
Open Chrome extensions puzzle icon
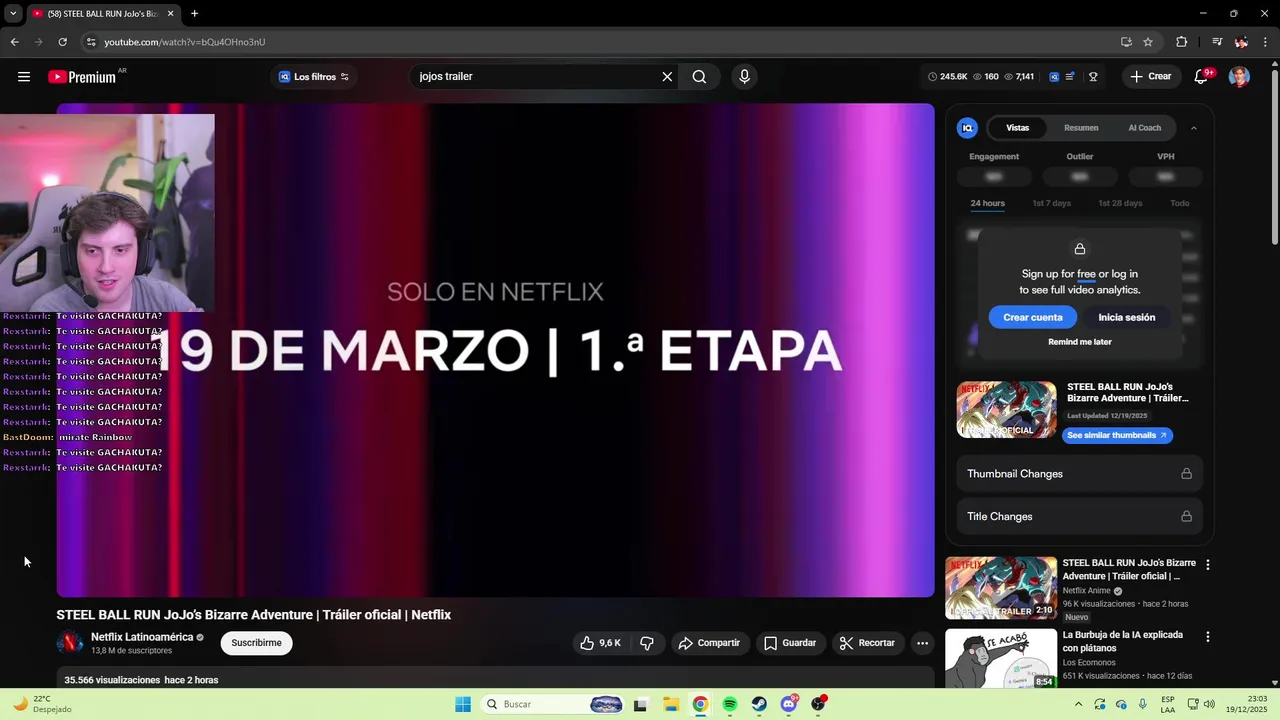point(1182,42)
